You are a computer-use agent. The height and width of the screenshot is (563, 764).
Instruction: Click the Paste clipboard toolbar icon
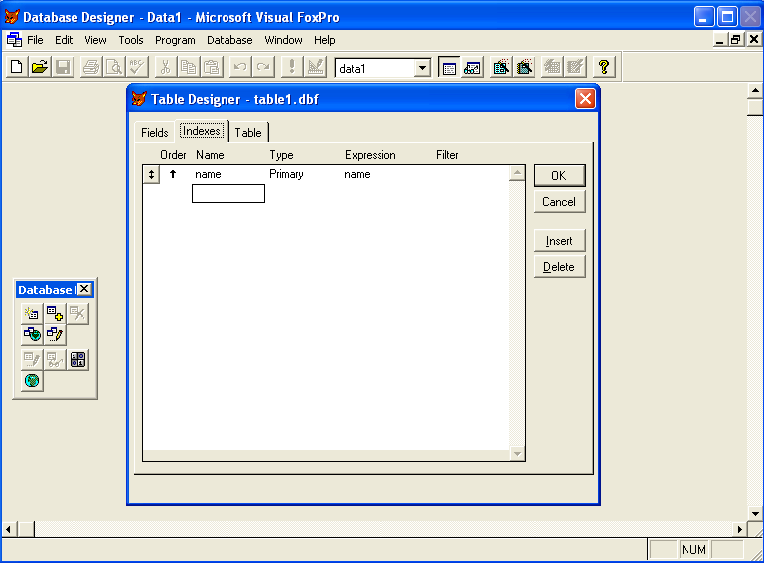pos(211,67)
